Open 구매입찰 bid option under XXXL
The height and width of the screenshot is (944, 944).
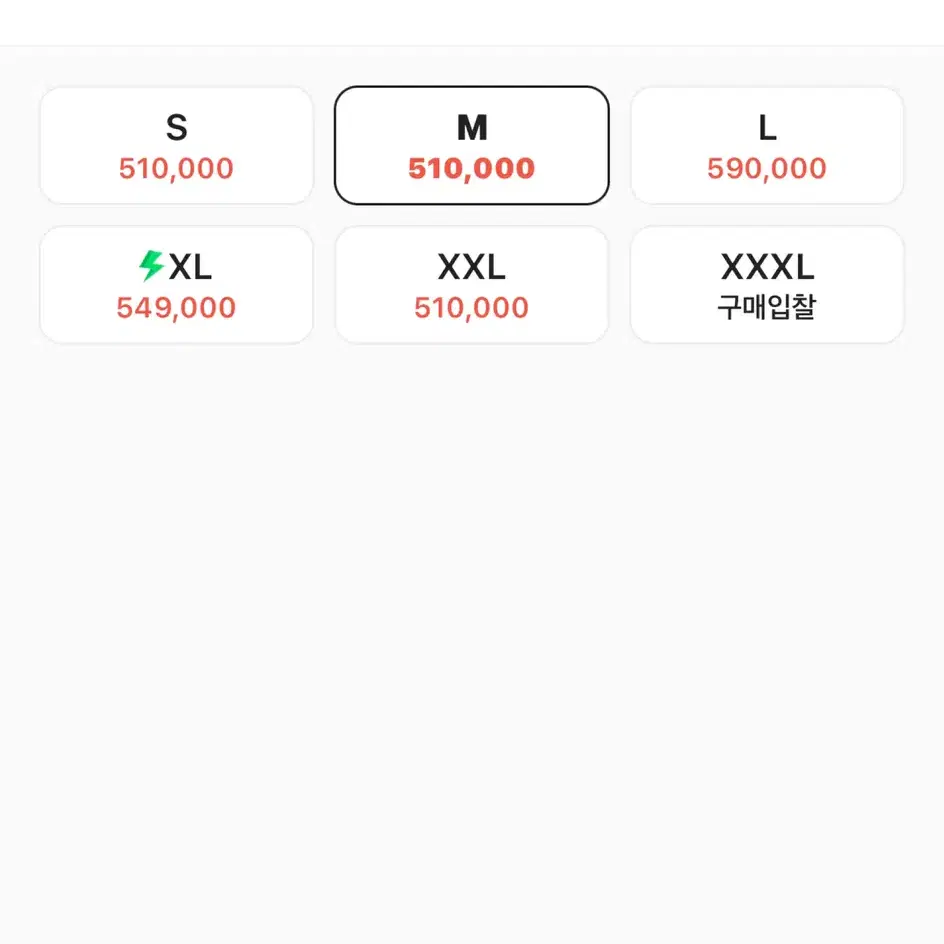(766, 307)
